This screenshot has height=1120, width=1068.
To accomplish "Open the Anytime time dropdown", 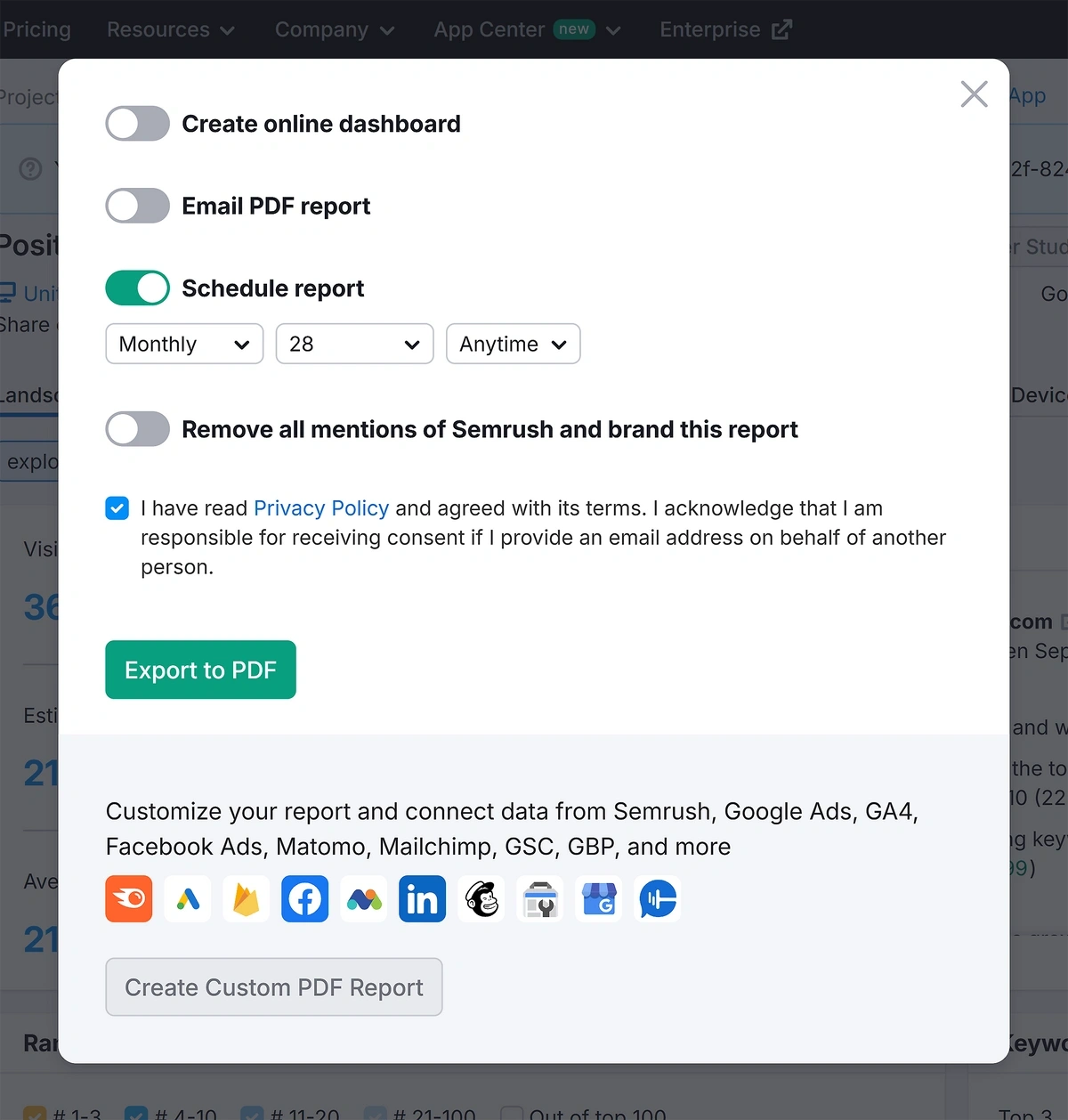I will pos(514,344).
